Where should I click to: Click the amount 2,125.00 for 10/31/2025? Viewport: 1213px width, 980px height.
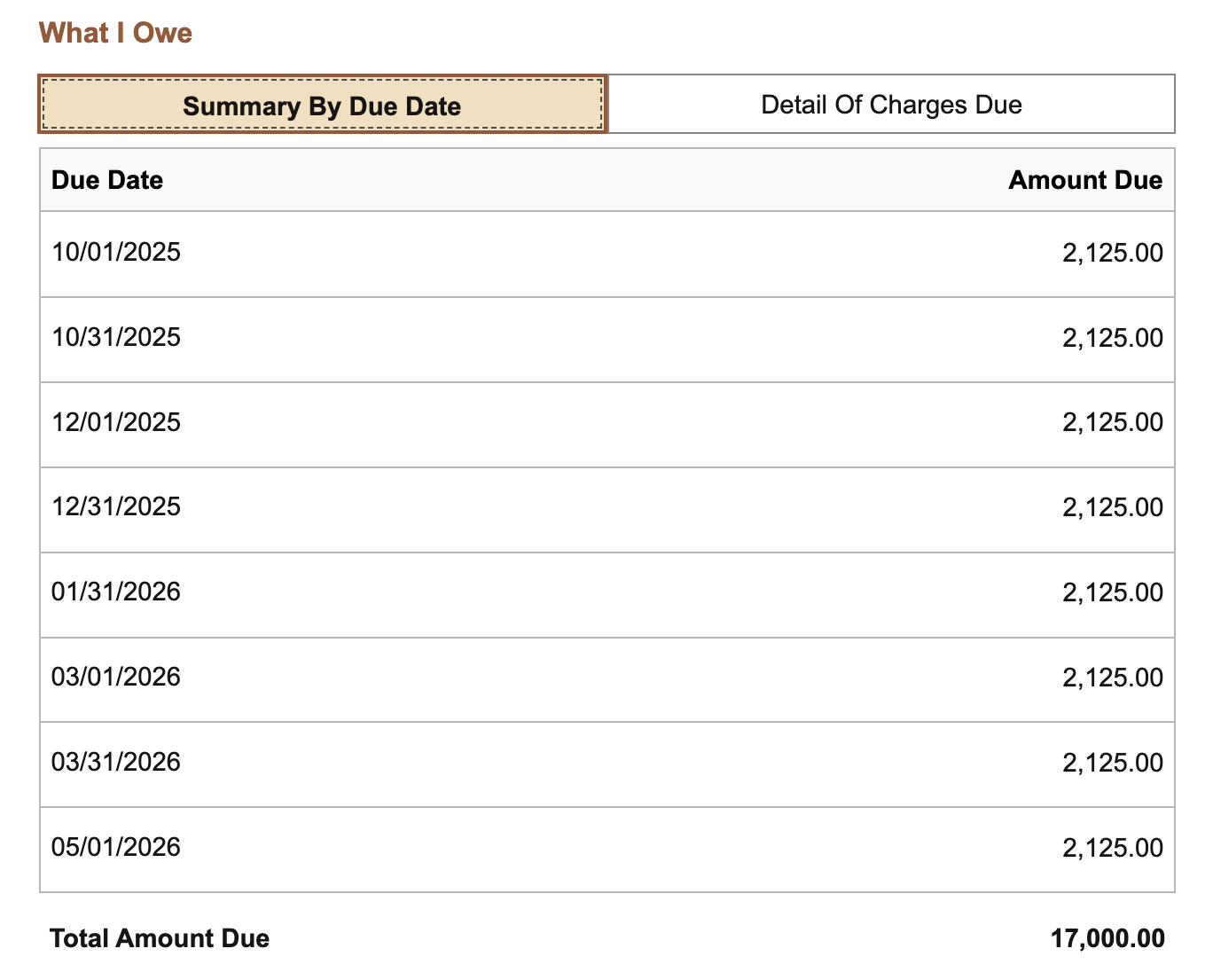(1113, 338)
